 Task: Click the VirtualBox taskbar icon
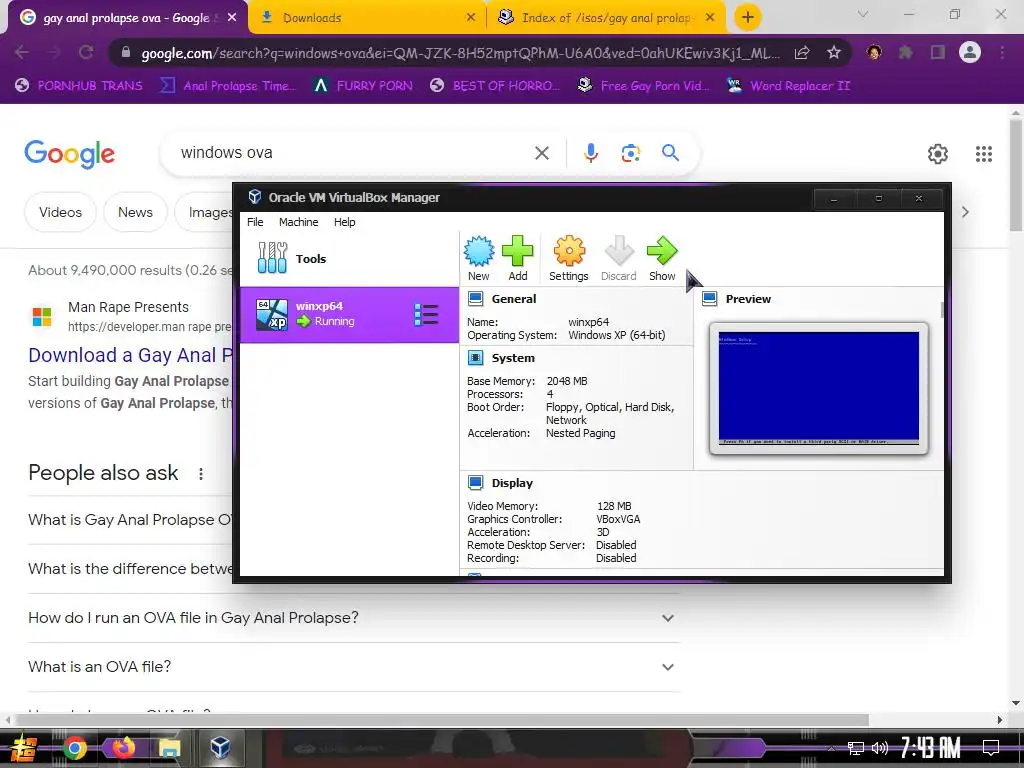click(219, 747)
